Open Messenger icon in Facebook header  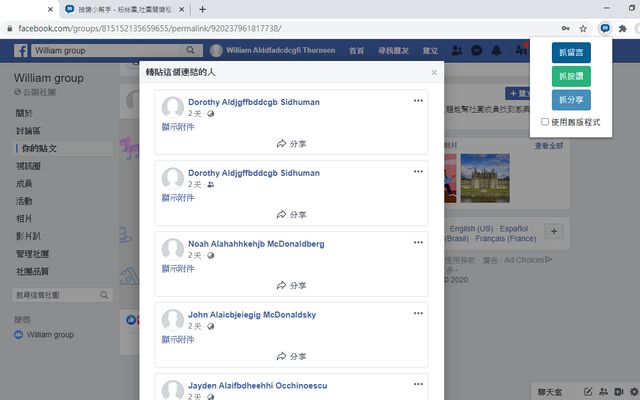(477, 50)
